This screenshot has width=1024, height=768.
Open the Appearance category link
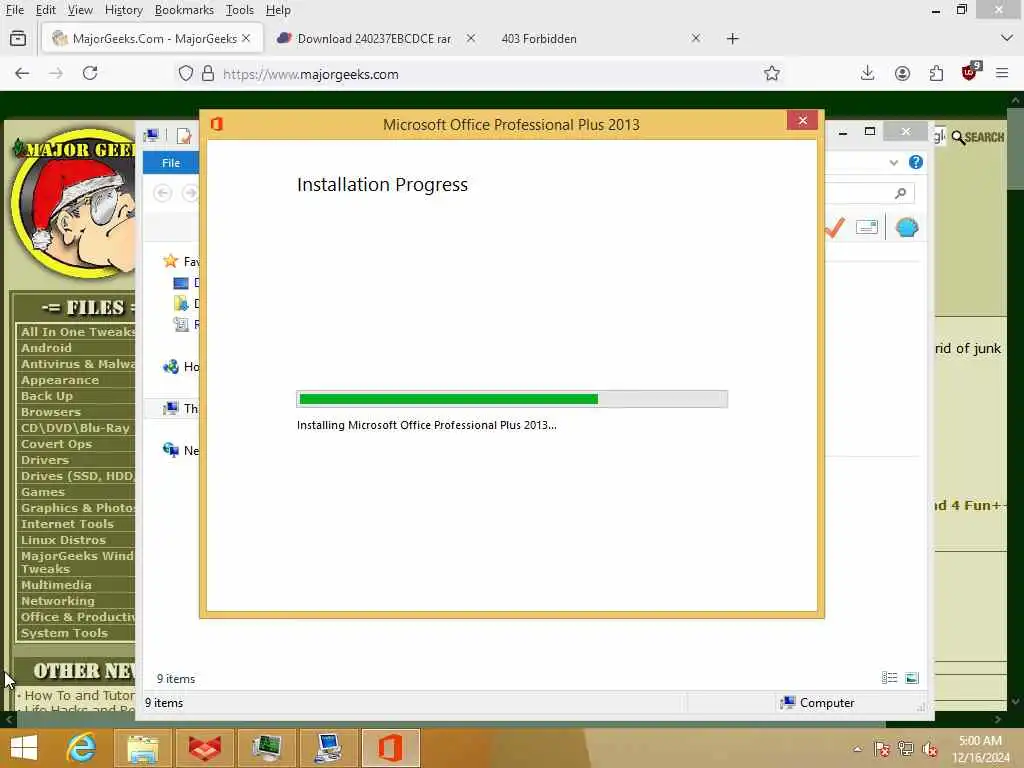60,380
